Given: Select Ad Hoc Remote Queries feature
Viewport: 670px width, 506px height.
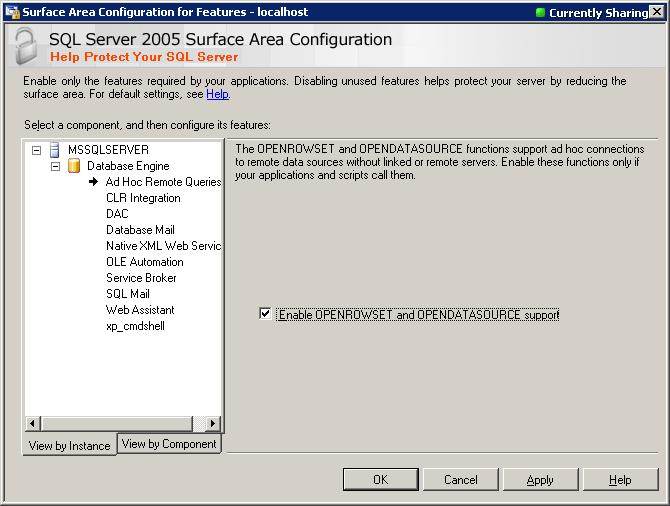Looking at the screenshot, I should pyautogui.click(x=164, y=182).
